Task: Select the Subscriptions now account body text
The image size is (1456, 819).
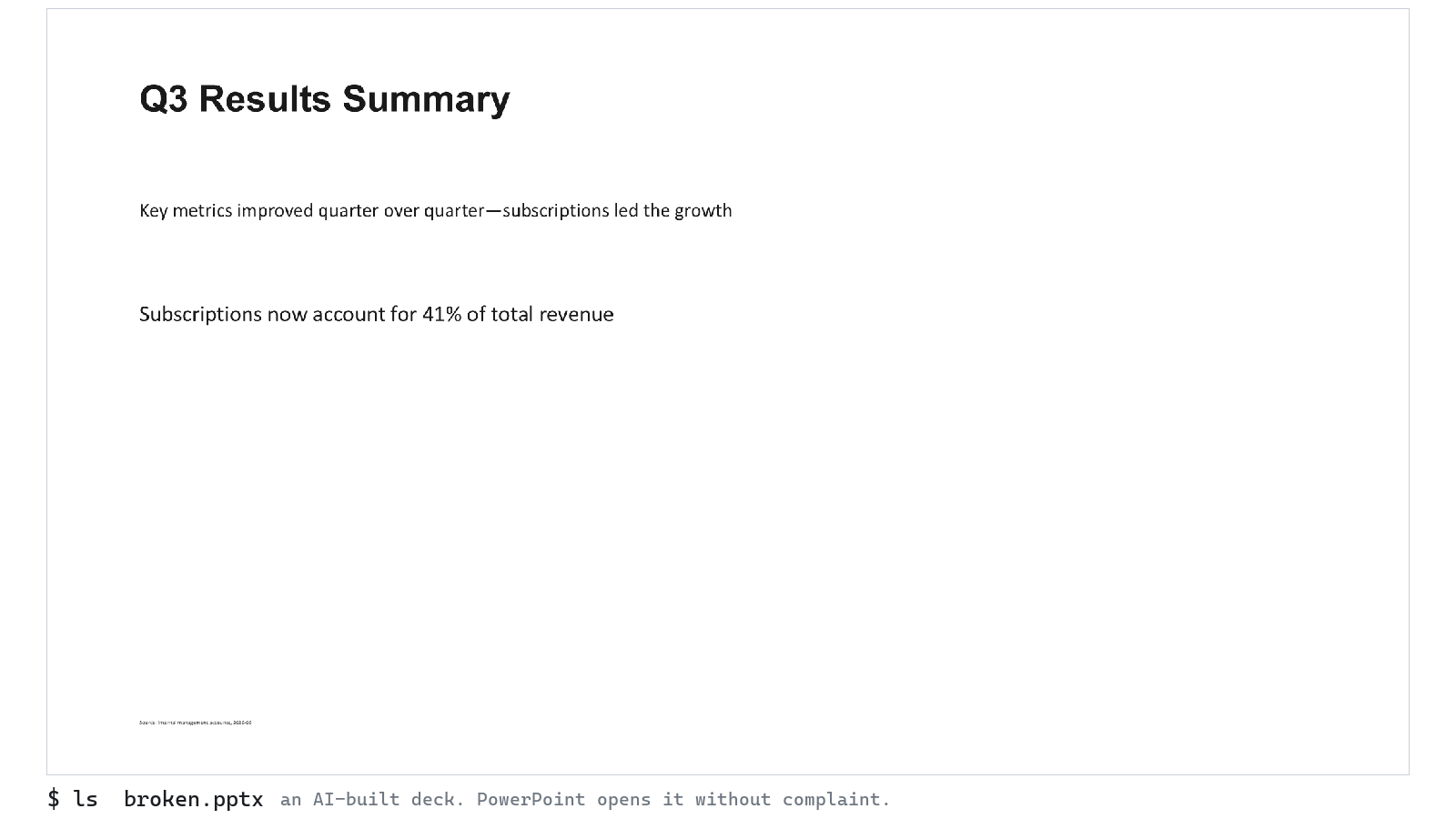Action: 376,314
